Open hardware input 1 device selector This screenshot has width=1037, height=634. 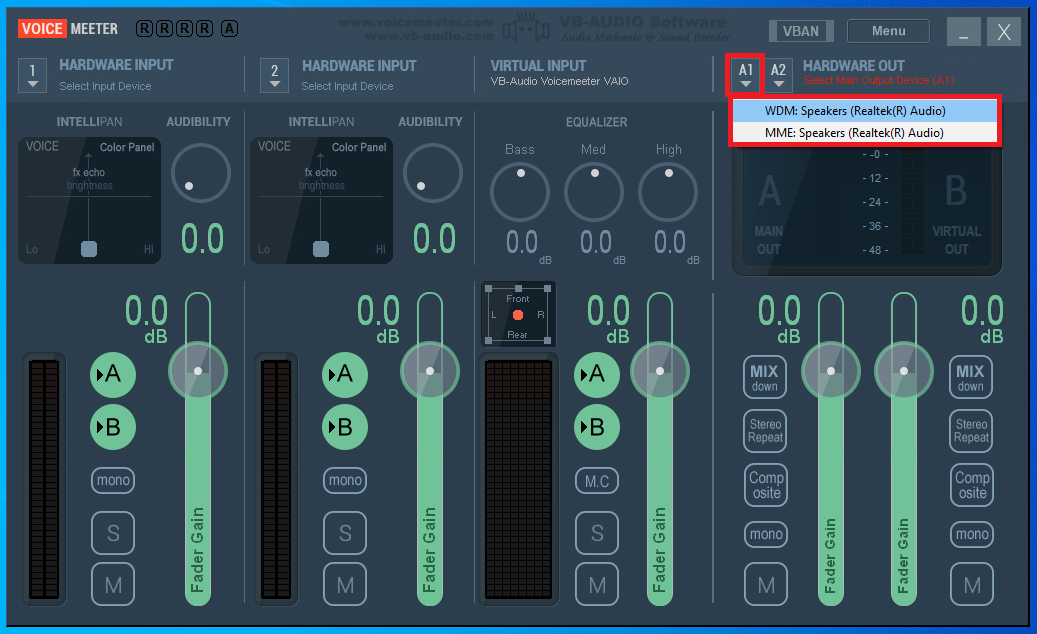32,75
